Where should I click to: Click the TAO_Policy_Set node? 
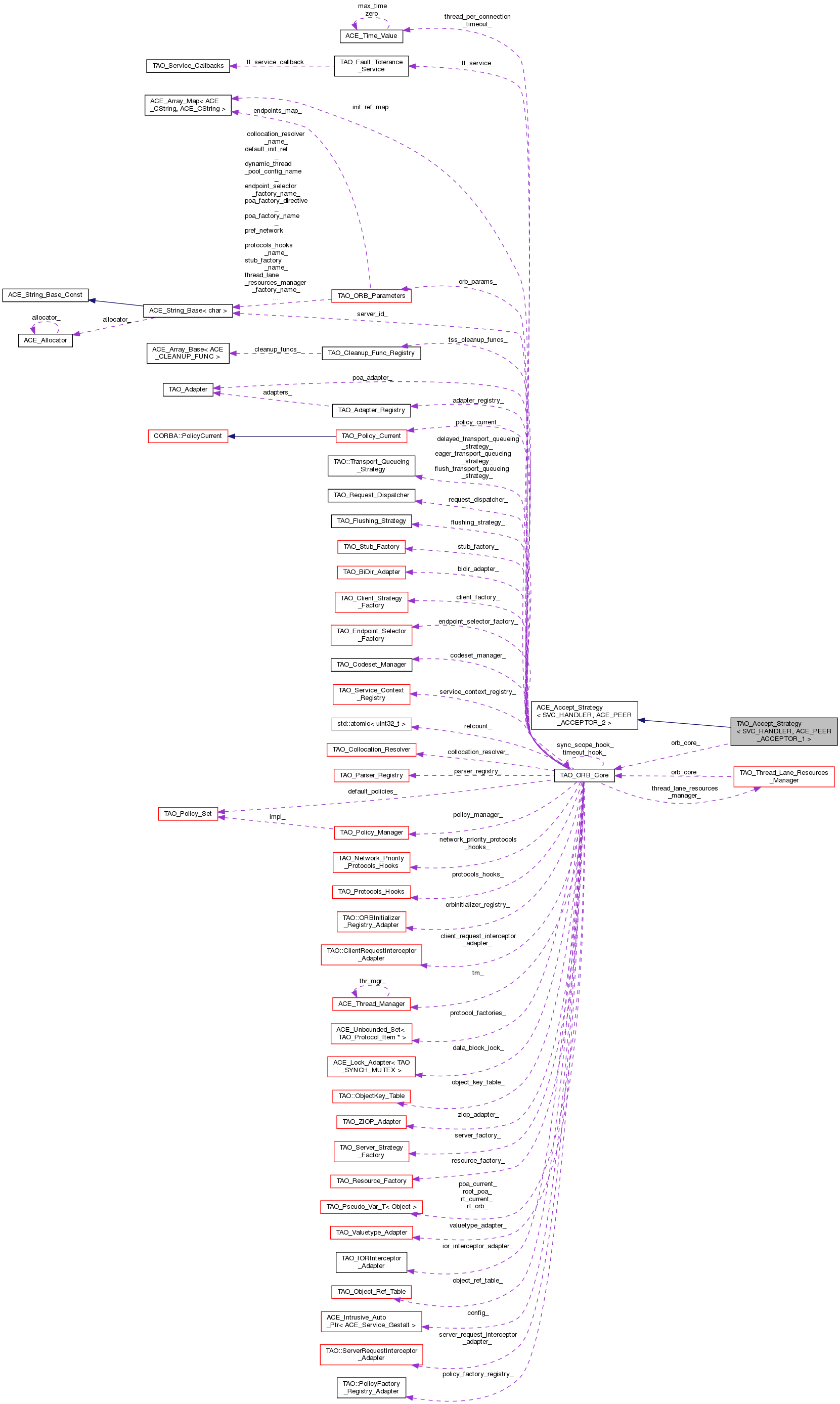(x=187, y=814)
